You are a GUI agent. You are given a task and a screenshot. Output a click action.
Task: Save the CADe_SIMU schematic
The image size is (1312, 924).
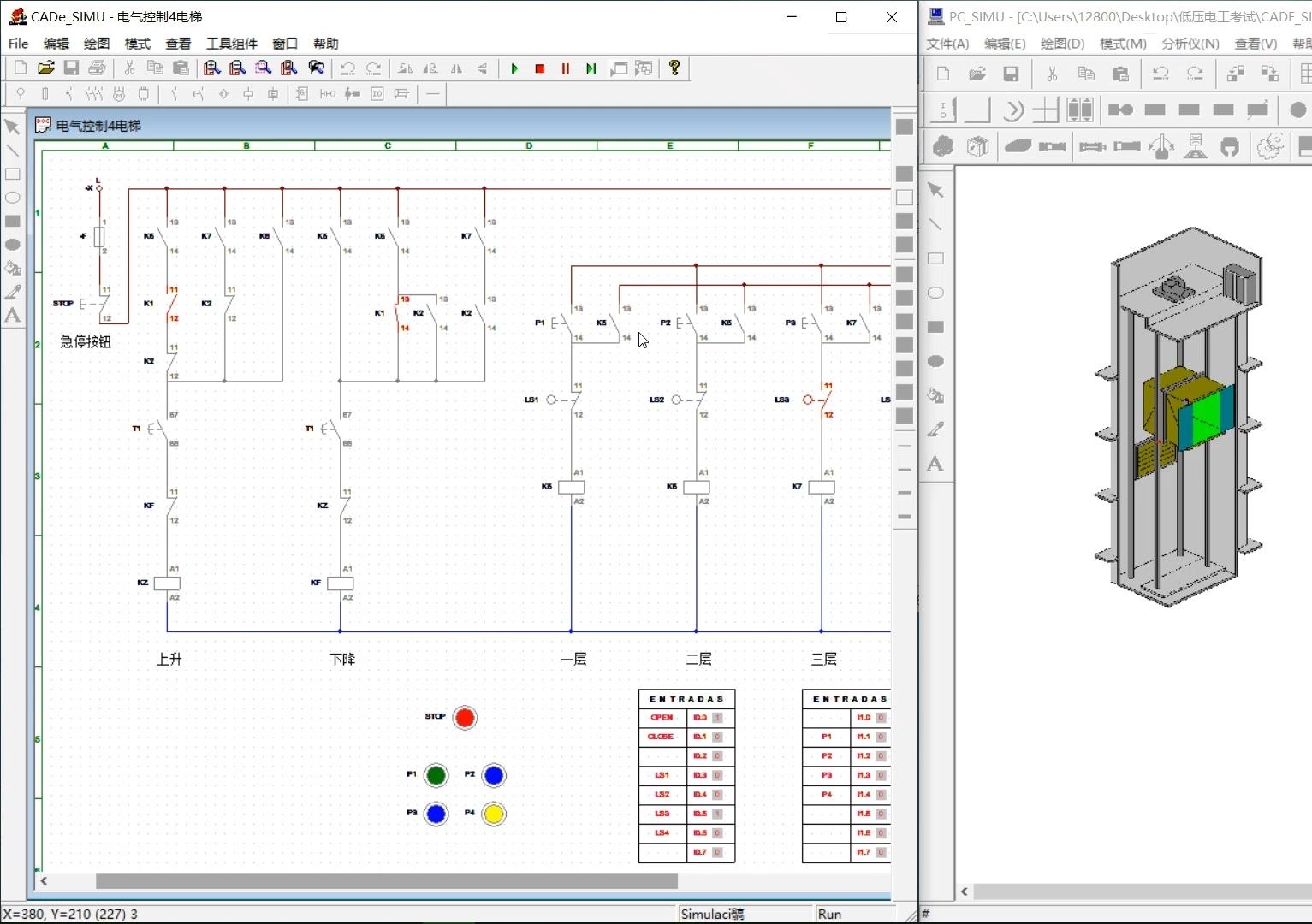[x=72, y=68]
